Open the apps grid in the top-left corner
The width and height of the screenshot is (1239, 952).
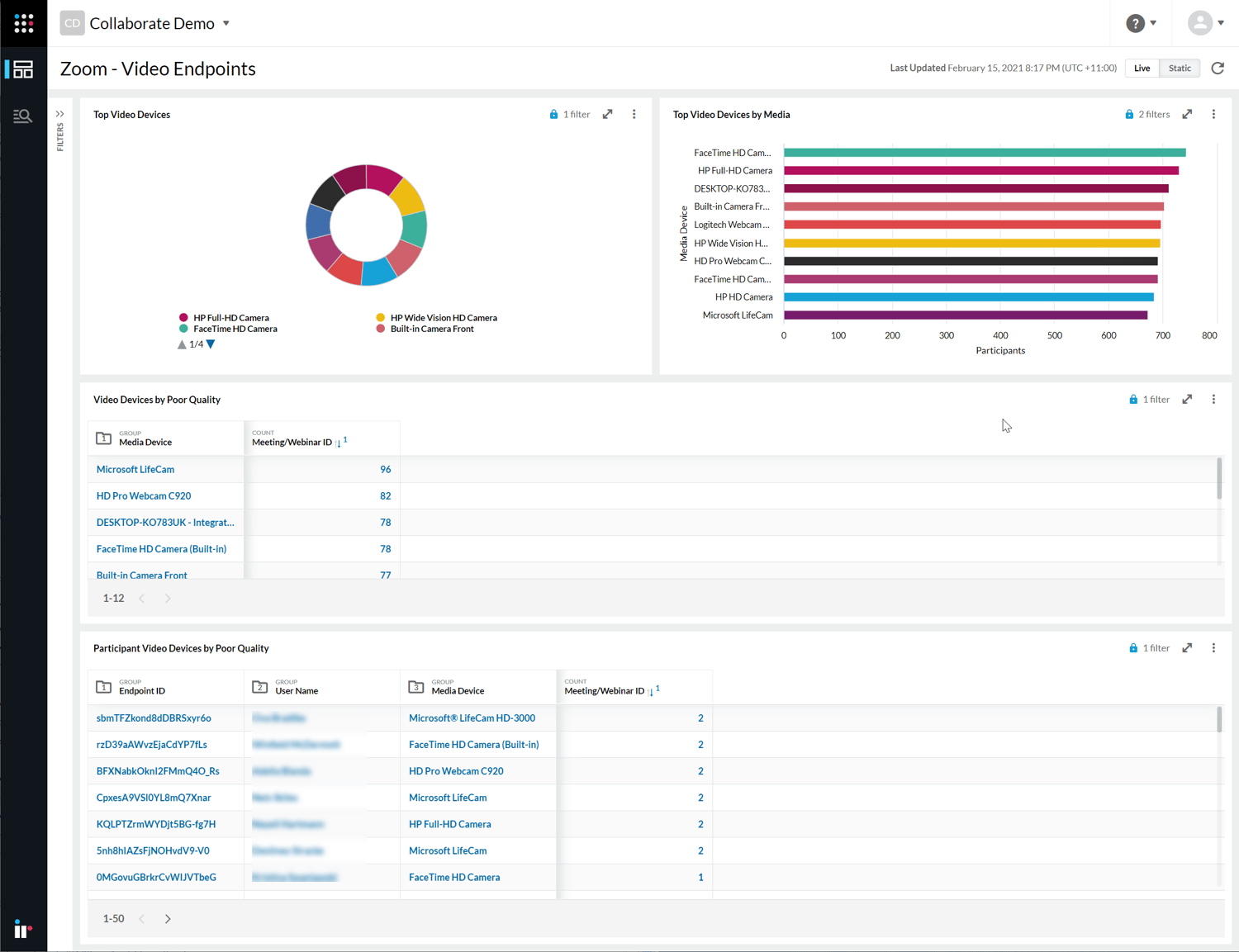(x=23, y=23)
